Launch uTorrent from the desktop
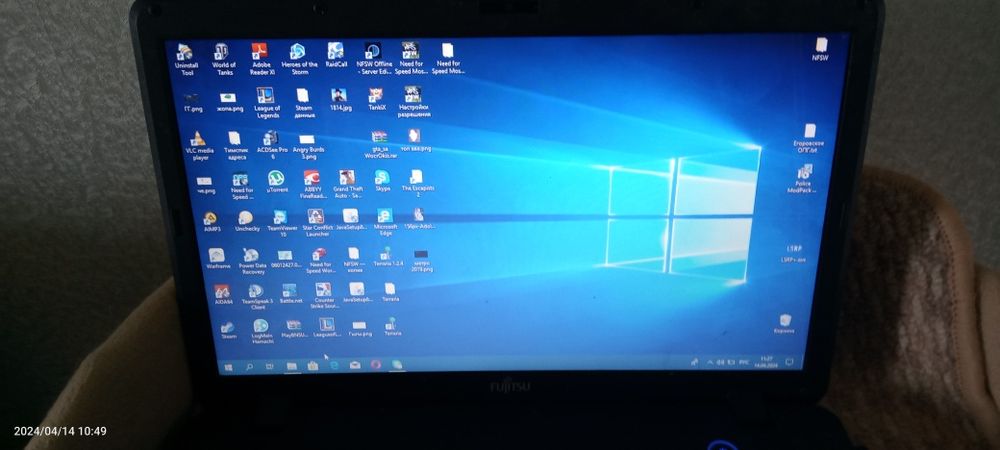The width and height of the screenshot is (1000, 450). click(x=277, y=182)
